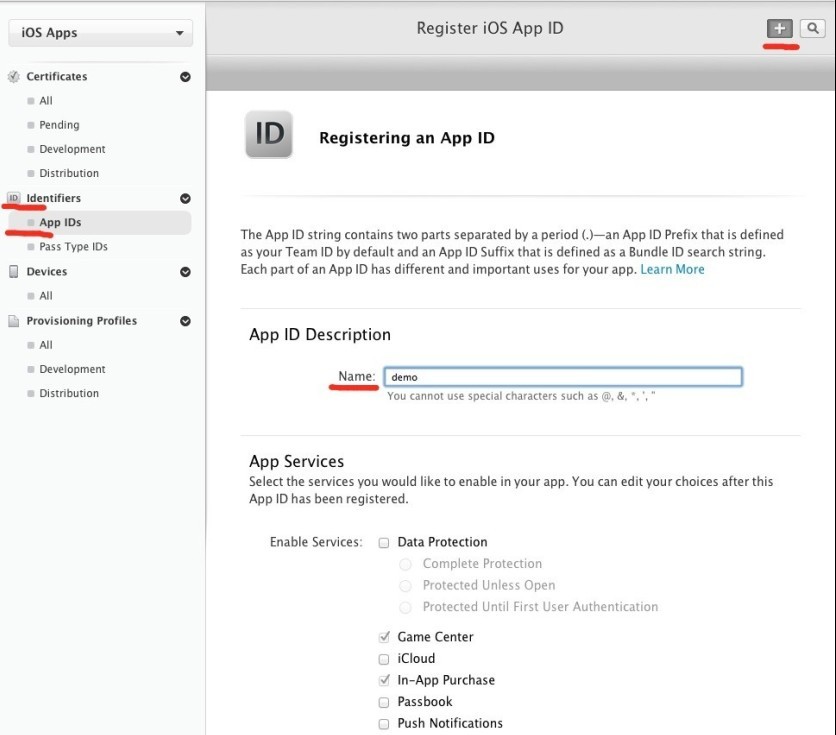Select Complete Protection radio button
836x735 pixels.
[x=406, y=564]
